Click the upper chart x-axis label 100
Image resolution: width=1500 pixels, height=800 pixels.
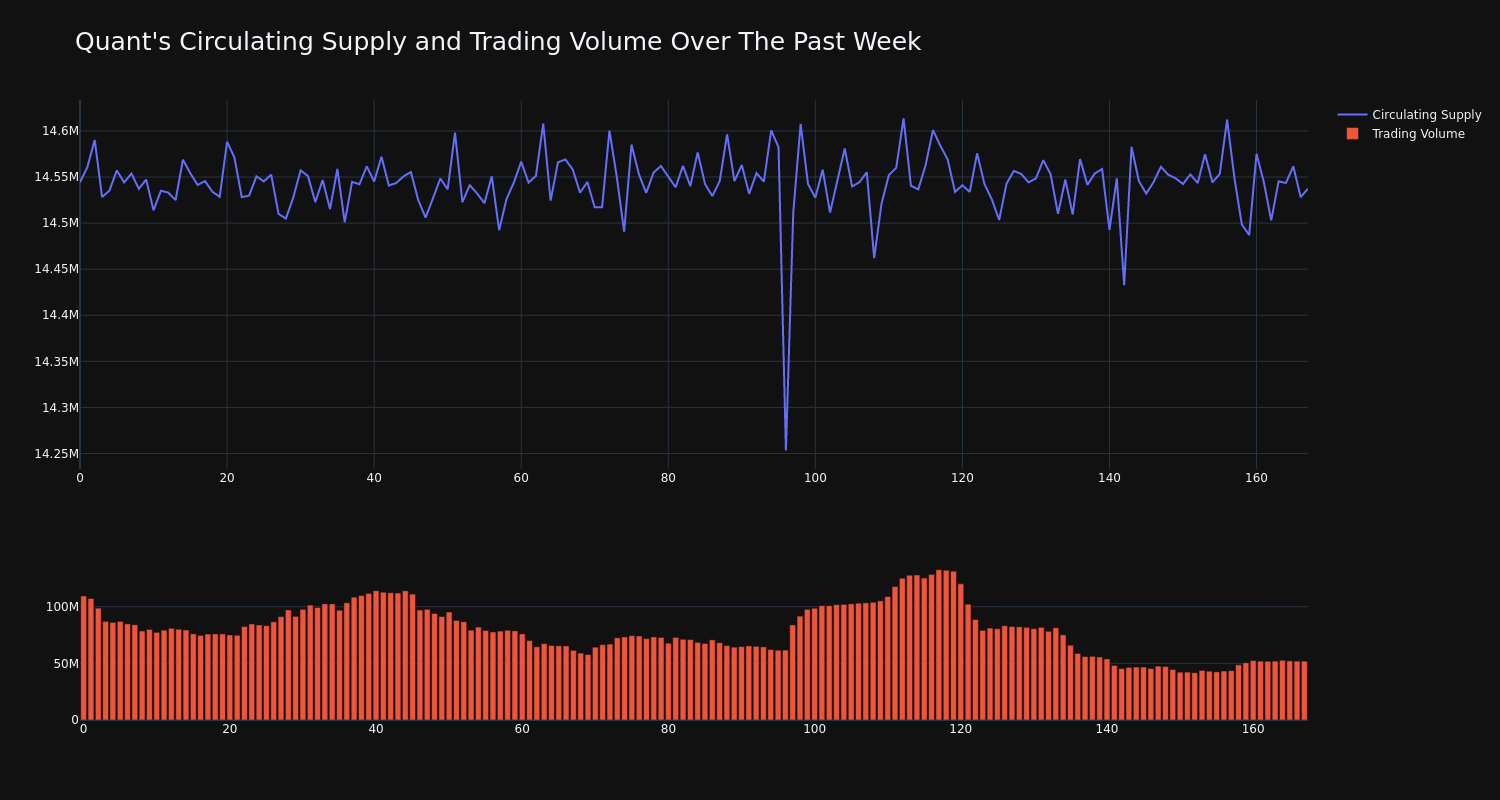click(x=815, y=478)
